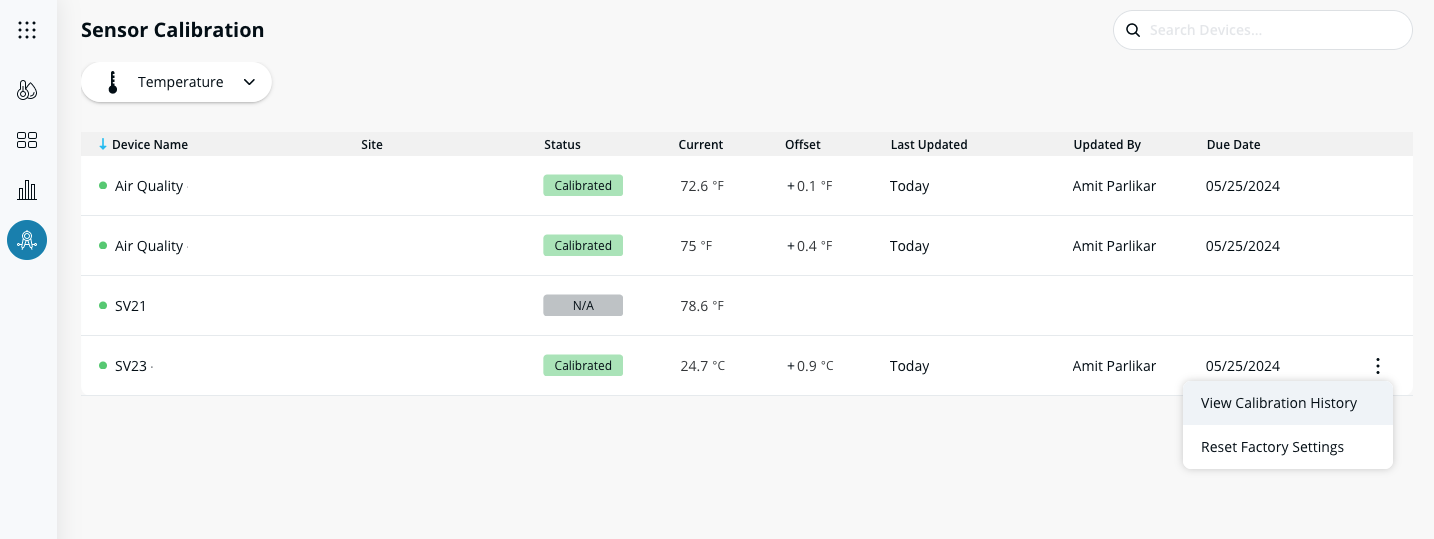Click the N/A status badge for SV21
This screenshot has width=1434, height=539.
pos(583,306)
